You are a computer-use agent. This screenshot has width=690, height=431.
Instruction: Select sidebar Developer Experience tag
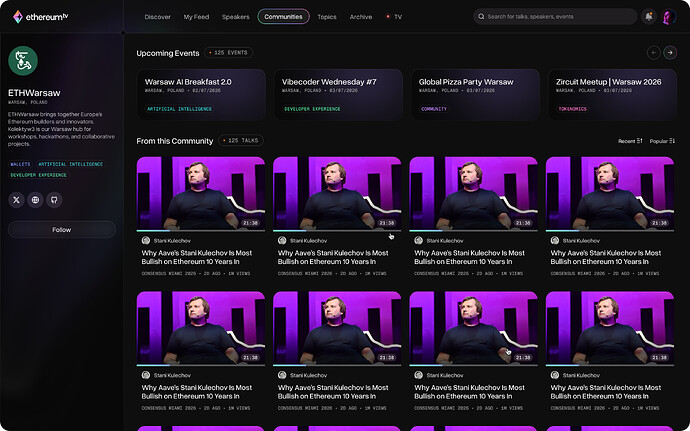pyautogui.click(x=38, y=175)
